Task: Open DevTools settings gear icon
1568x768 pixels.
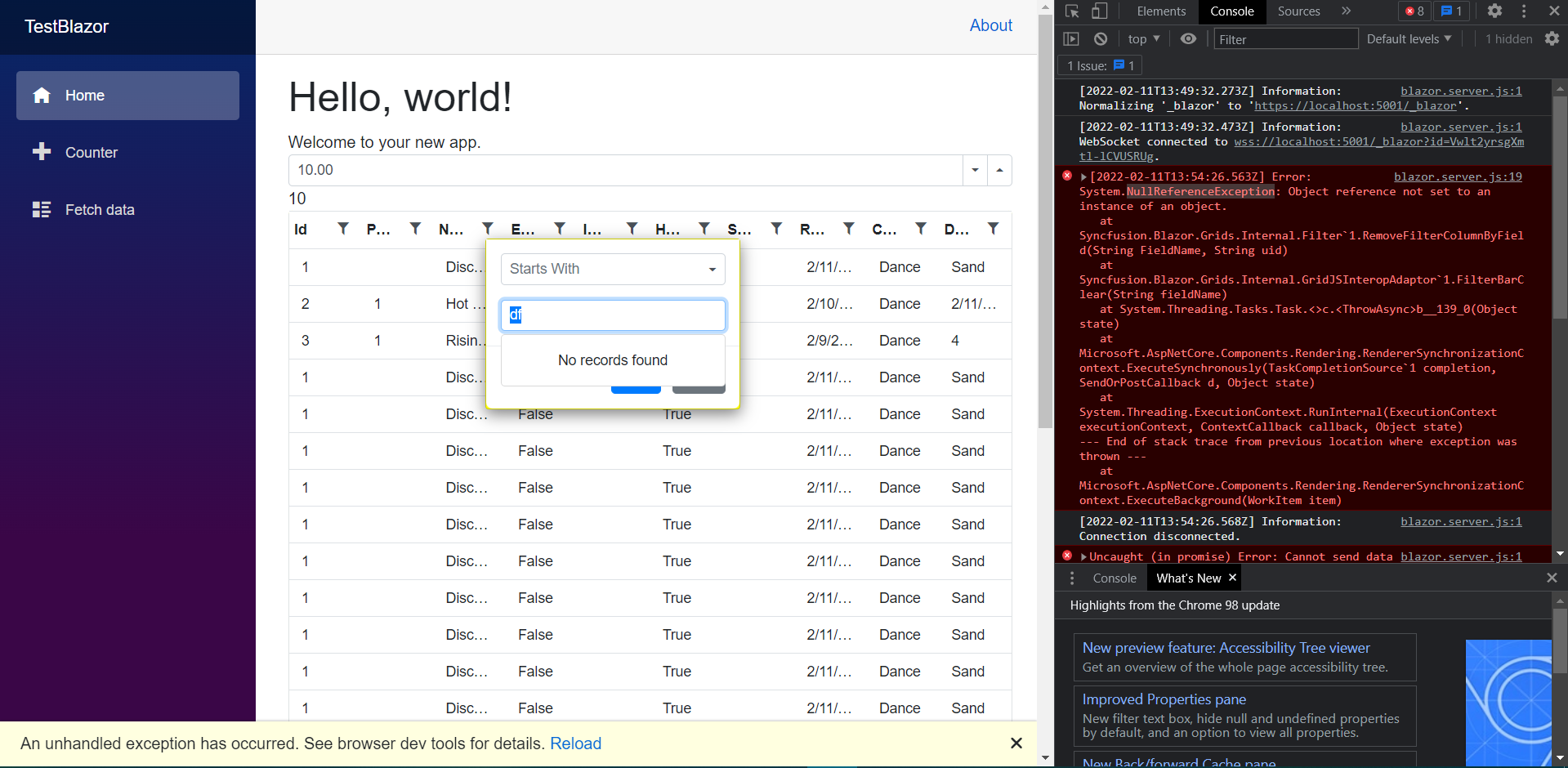Action: (1494, 11)
